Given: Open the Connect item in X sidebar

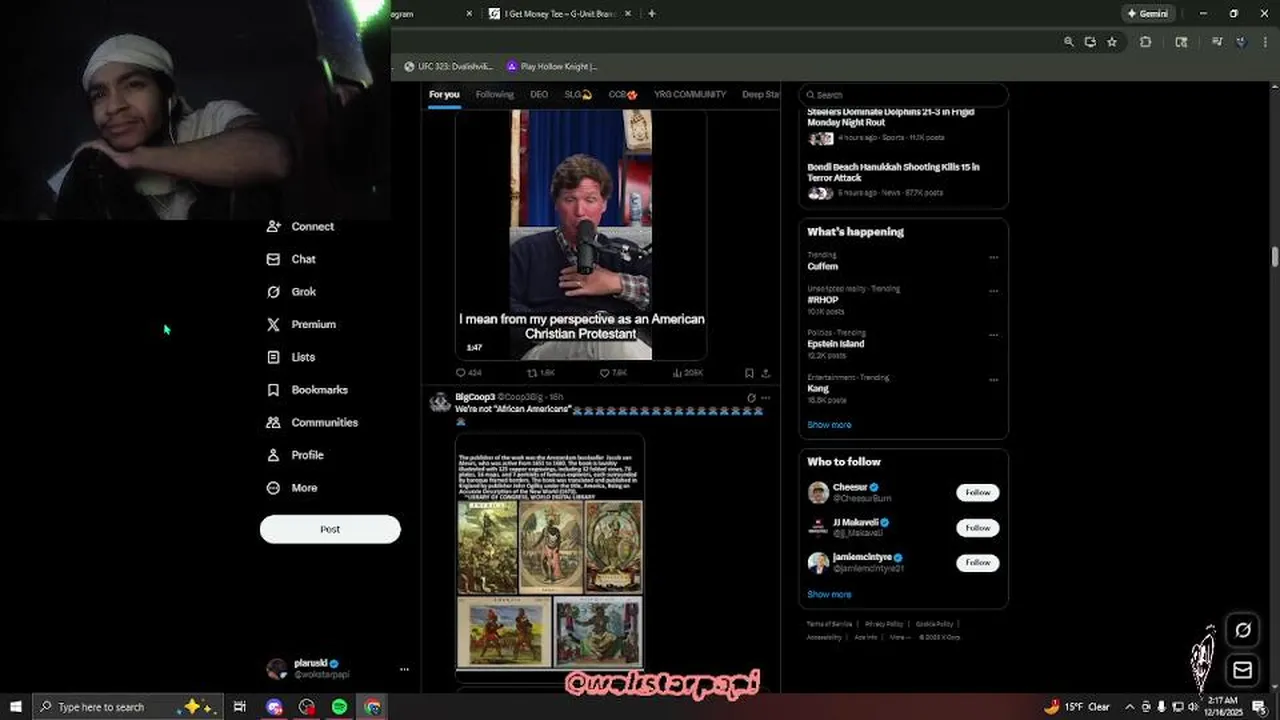Looking at the screenshot, I should point(300,226).
